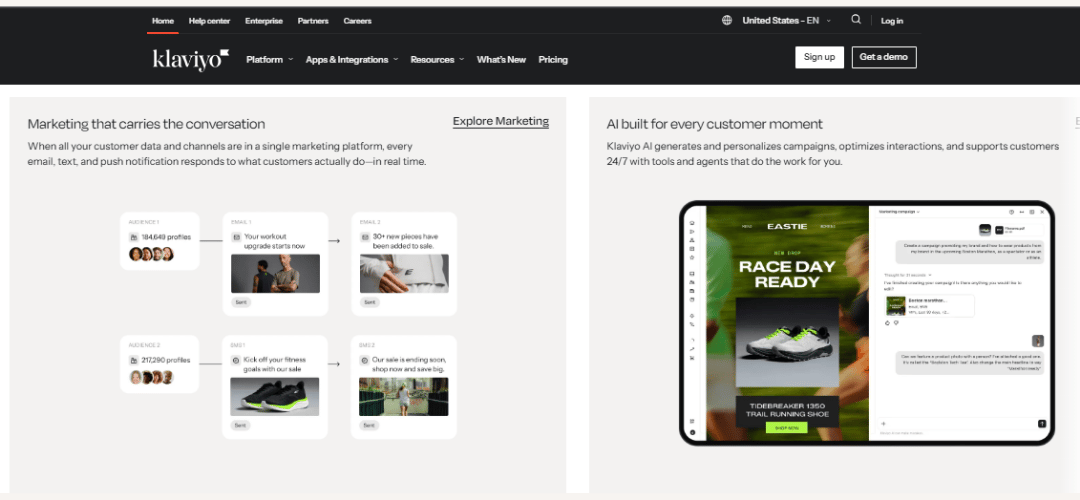Click profiles icon beside 184,649 profiles
Viewport: 1080px width, 500px height.
(134, 237)
